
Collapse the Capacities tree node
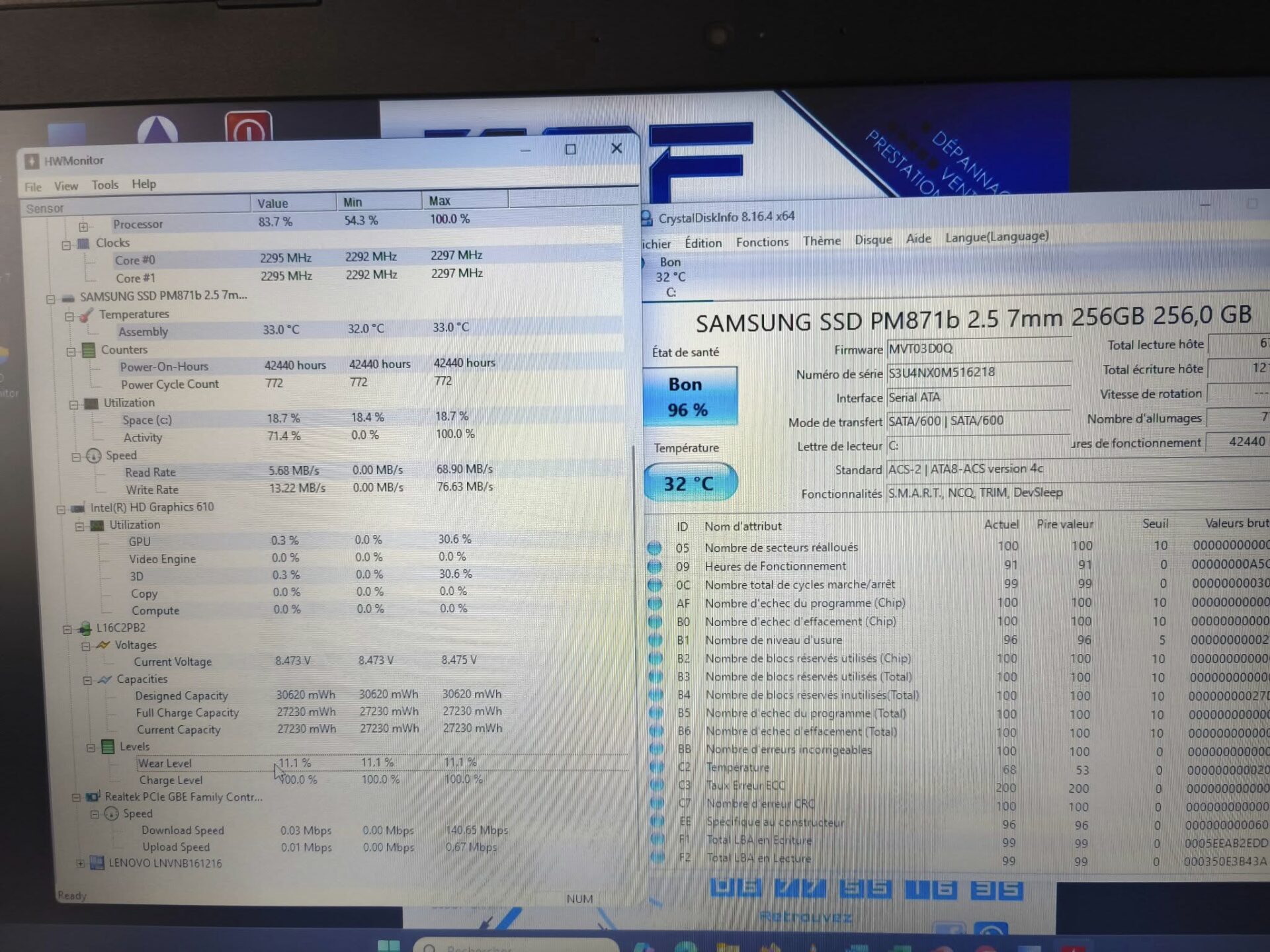pos(87,680)
